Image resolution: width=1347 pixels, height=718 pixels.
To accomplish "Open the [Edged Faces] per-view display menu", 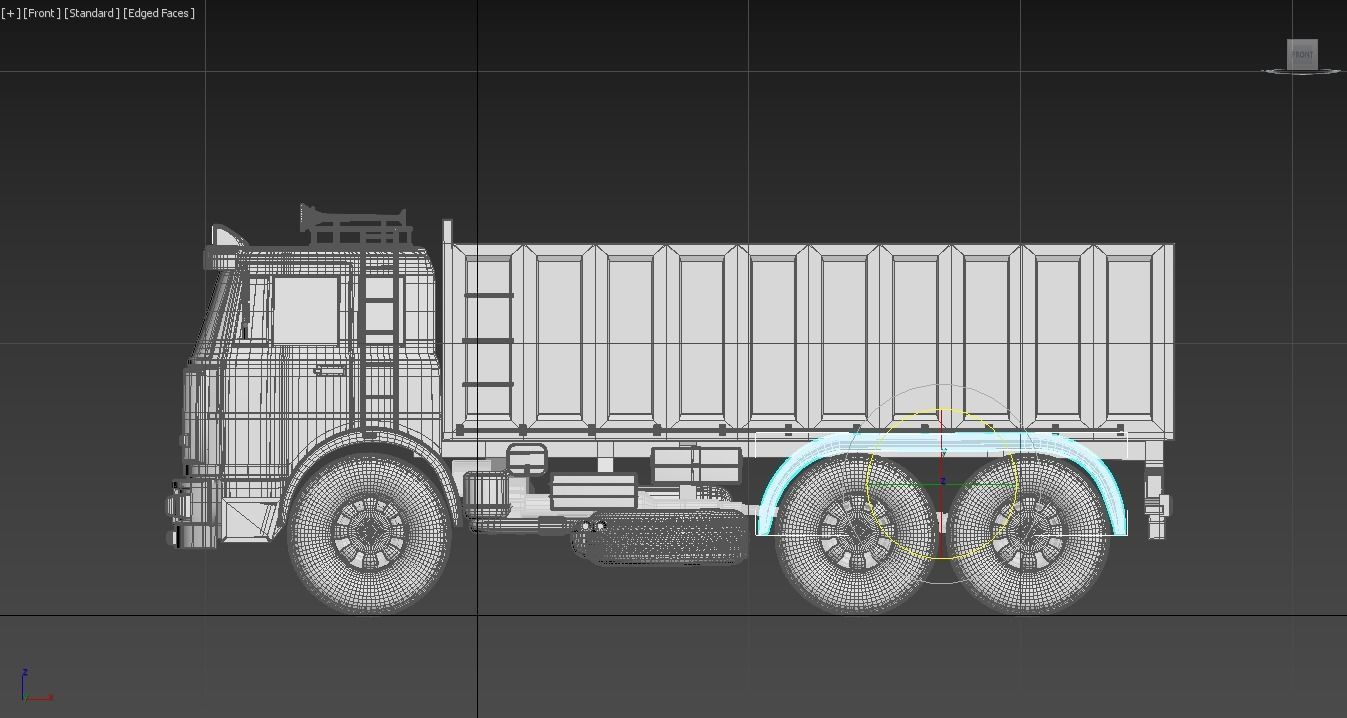I will [x=159, y=13].
